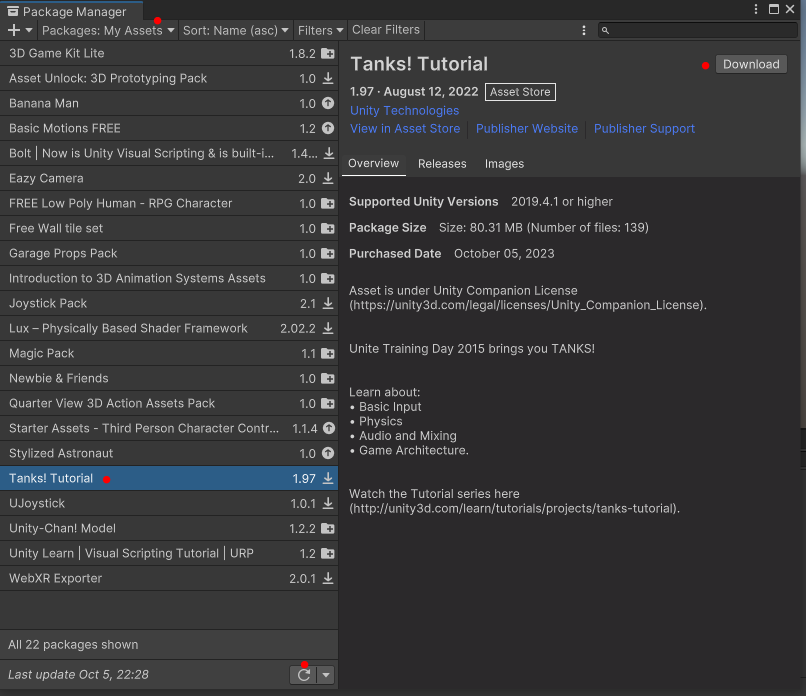Image resolution: width=806 pixels, height=696 pixels.
Task: Select Unity-Chan! Model package
Action: pos(169,528)
